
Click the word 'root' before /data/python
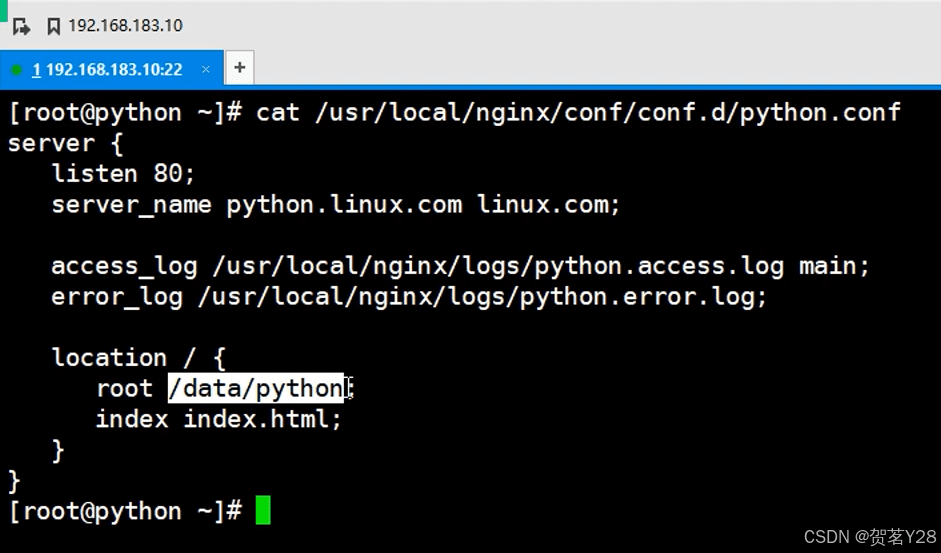point(124,388)
